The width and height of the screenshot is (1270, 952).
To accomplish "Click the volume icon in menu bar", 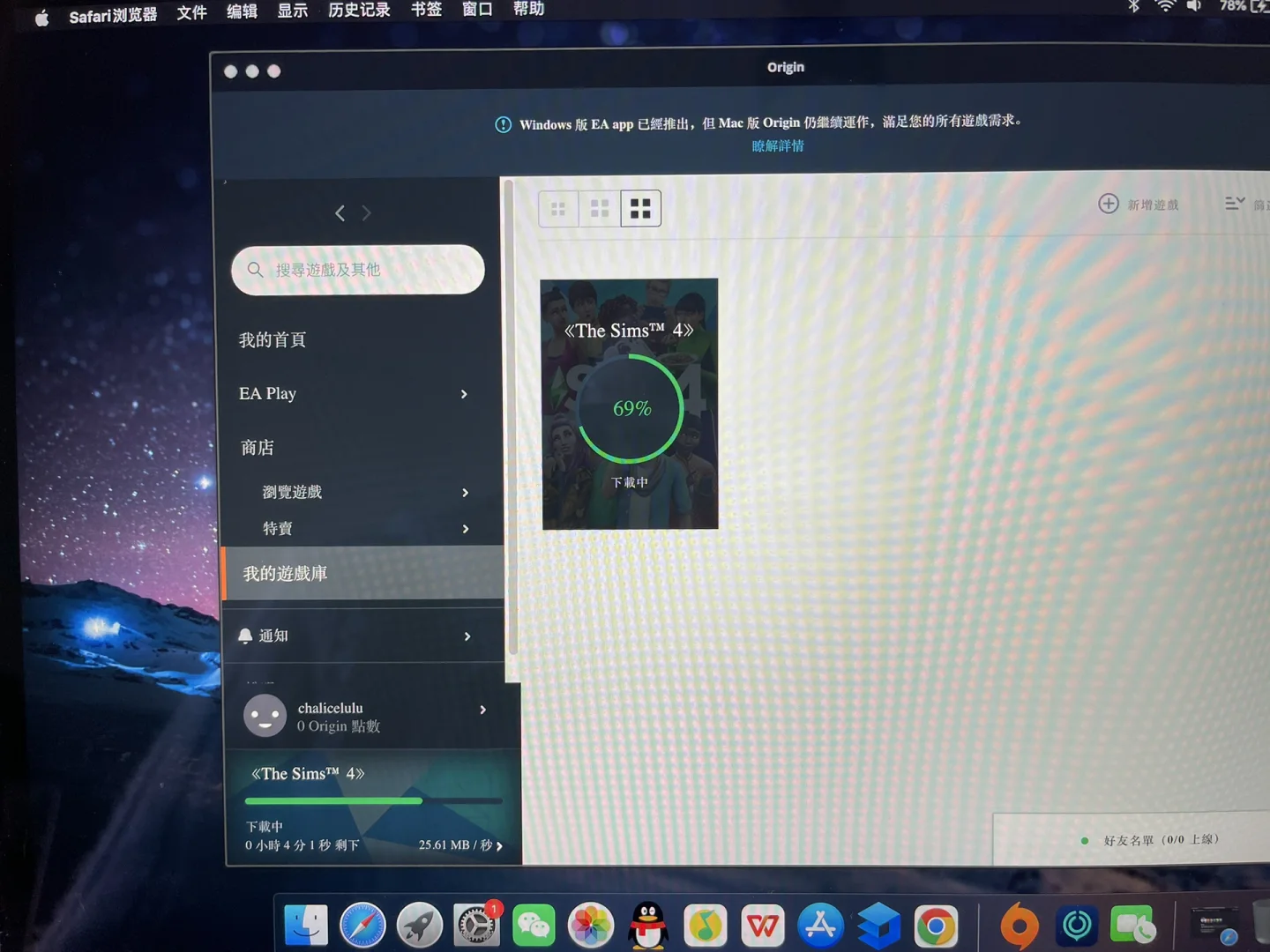I will (1194, 6).
